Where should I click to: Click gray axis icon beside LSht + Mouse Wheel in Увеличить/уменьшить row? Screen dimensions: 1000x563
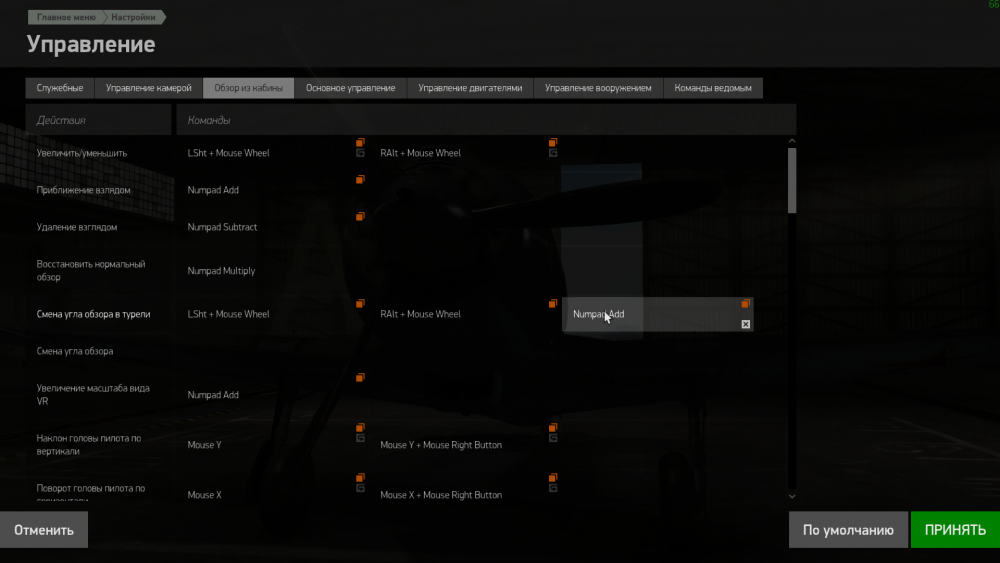pyautogui.click(x=360, y=153)
